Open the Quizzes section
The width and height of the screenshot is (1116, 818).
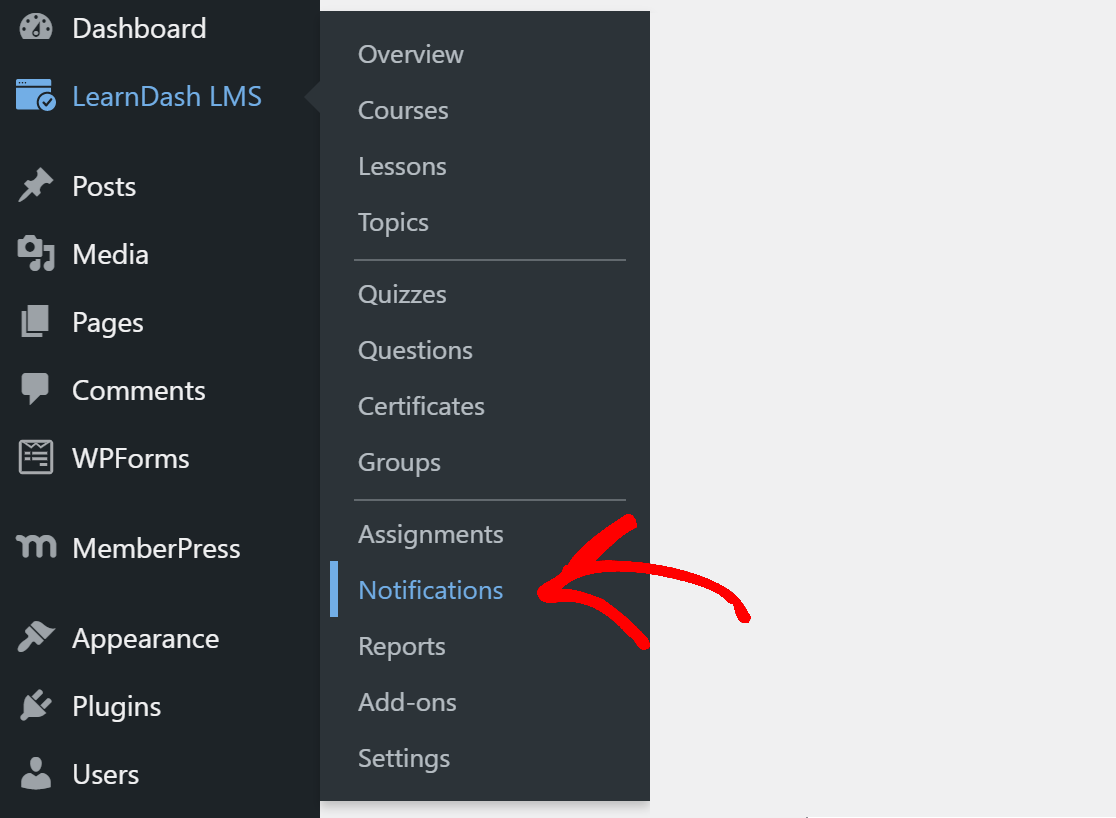pos(402,294)
